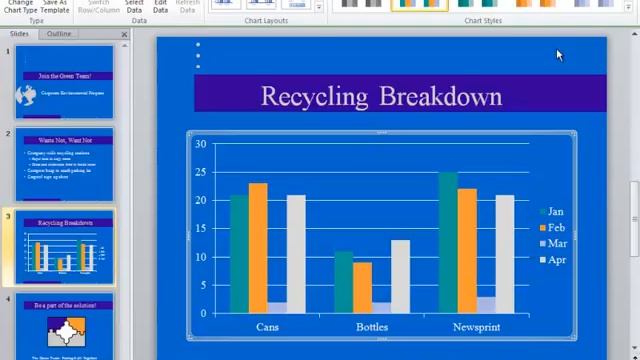Apply the grayscale chart style
The height and width of the screenshot is (360, 640).
click(361, 4)
